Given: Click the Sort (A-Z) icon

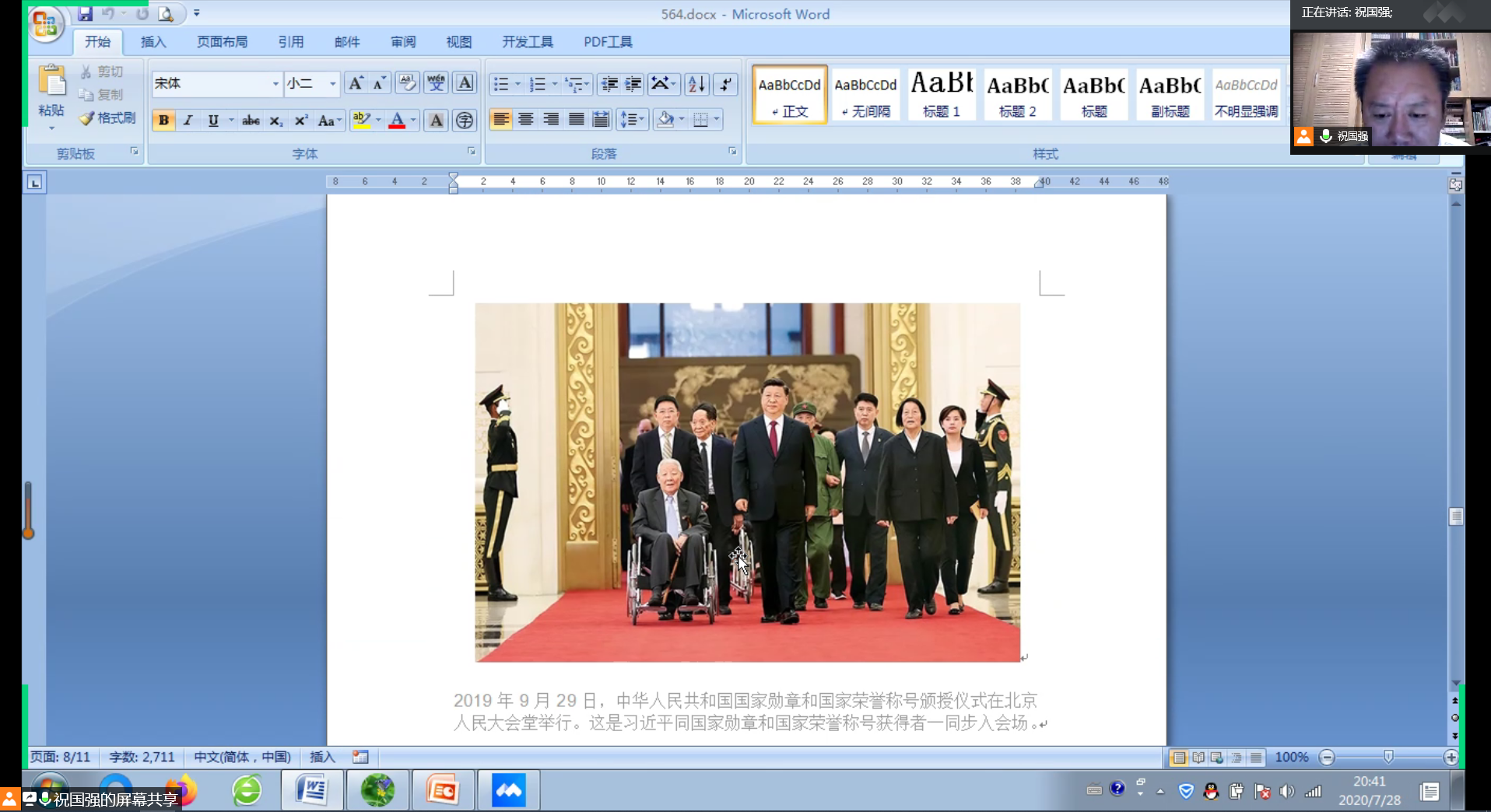Looking at the screenshot, I should [x=697, y=84].
